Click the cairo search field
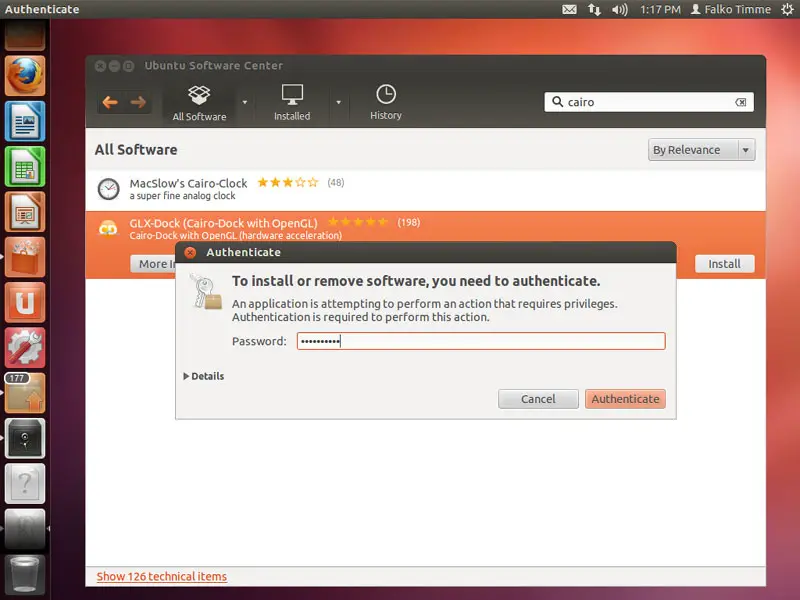Viewport: 800px width, 600px height. [649, 102]
